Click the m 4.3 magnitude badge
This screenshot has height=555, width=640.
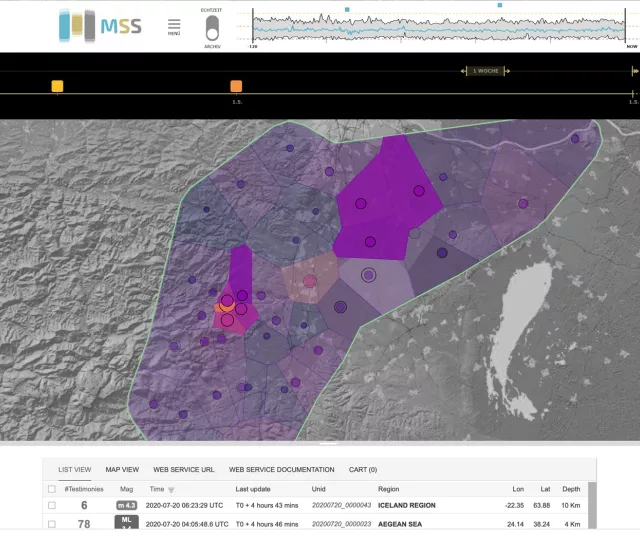click(x=126, y=506)
